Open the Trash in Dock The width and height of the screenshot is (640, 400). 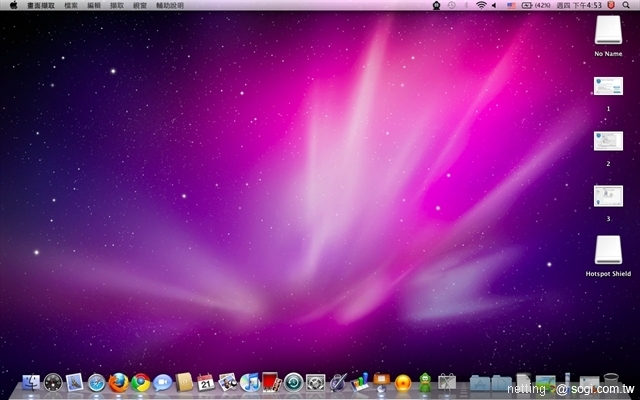612,382
